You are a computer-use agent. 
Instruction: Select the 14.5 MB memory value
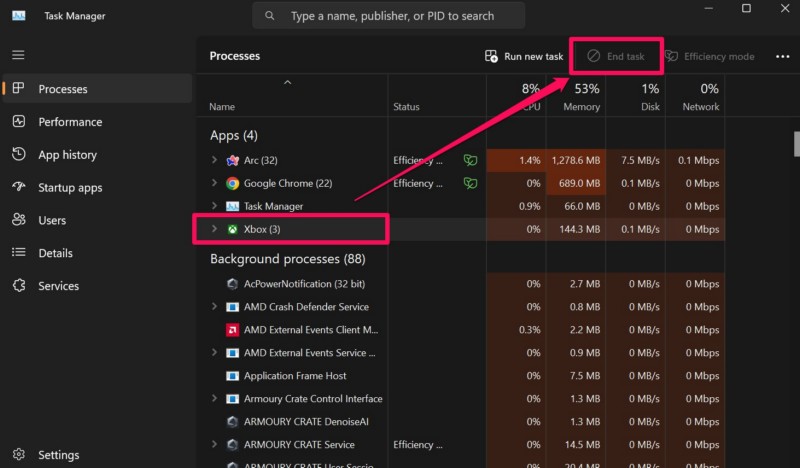coord(582,445)
